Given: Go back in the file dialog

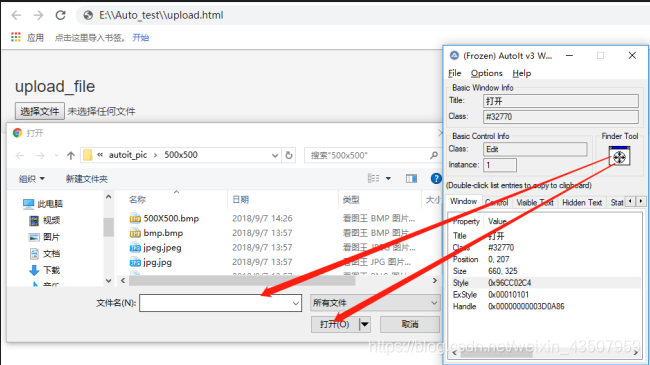Looking at the screenshot, I should 20,156.
